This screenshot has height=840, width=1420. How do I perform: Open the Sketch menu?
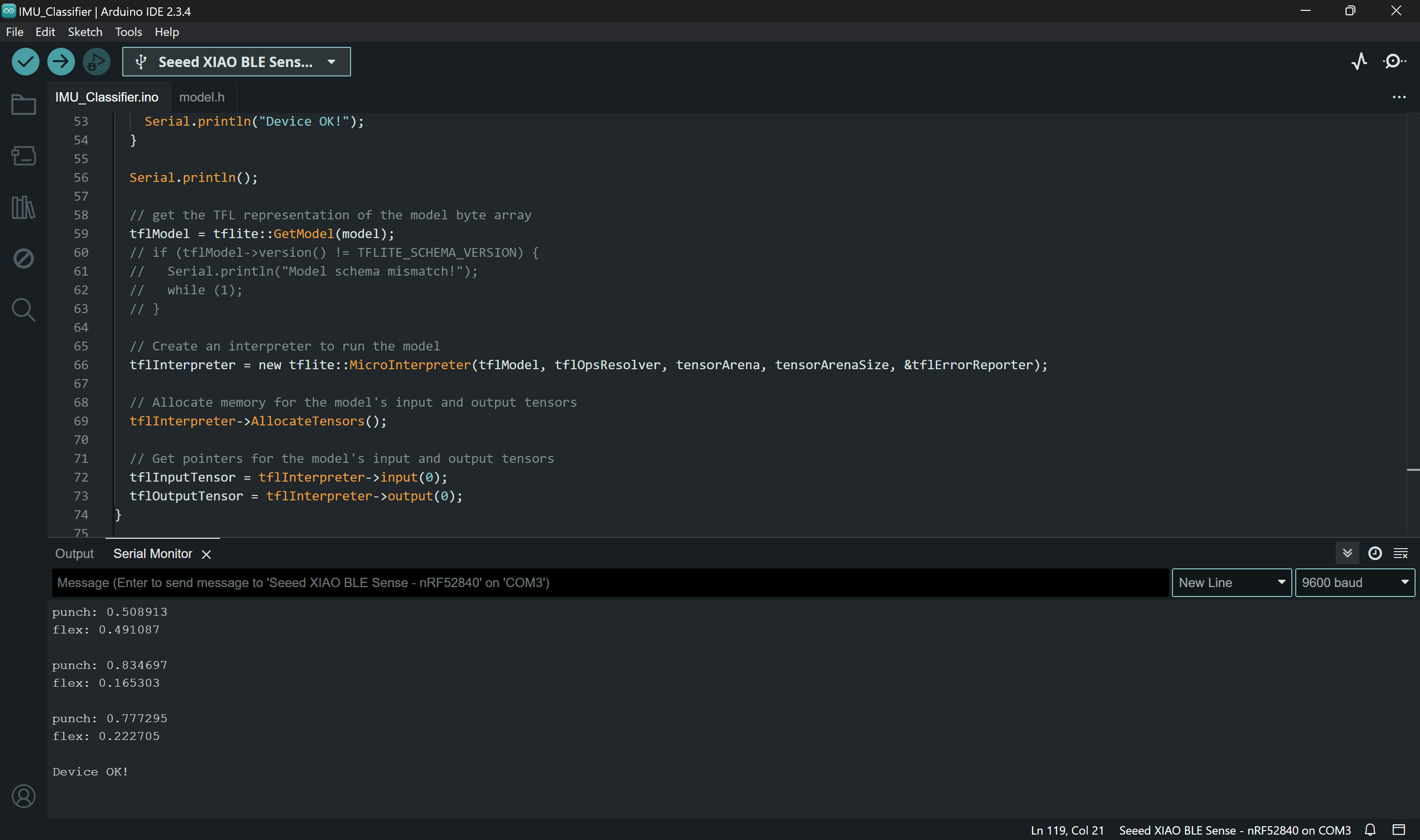pyautogui.click(x=85, y=32)
